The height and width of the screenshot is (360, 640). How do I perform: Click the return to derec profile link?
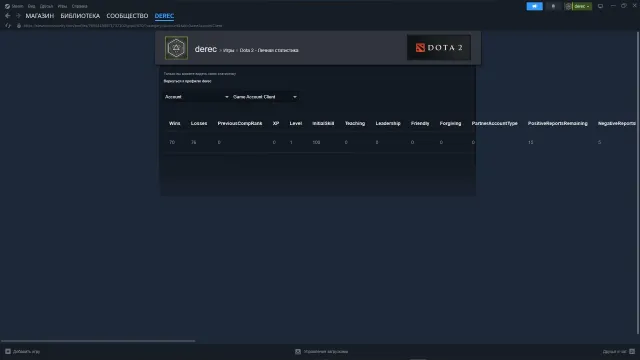click(x=187, y=81)
